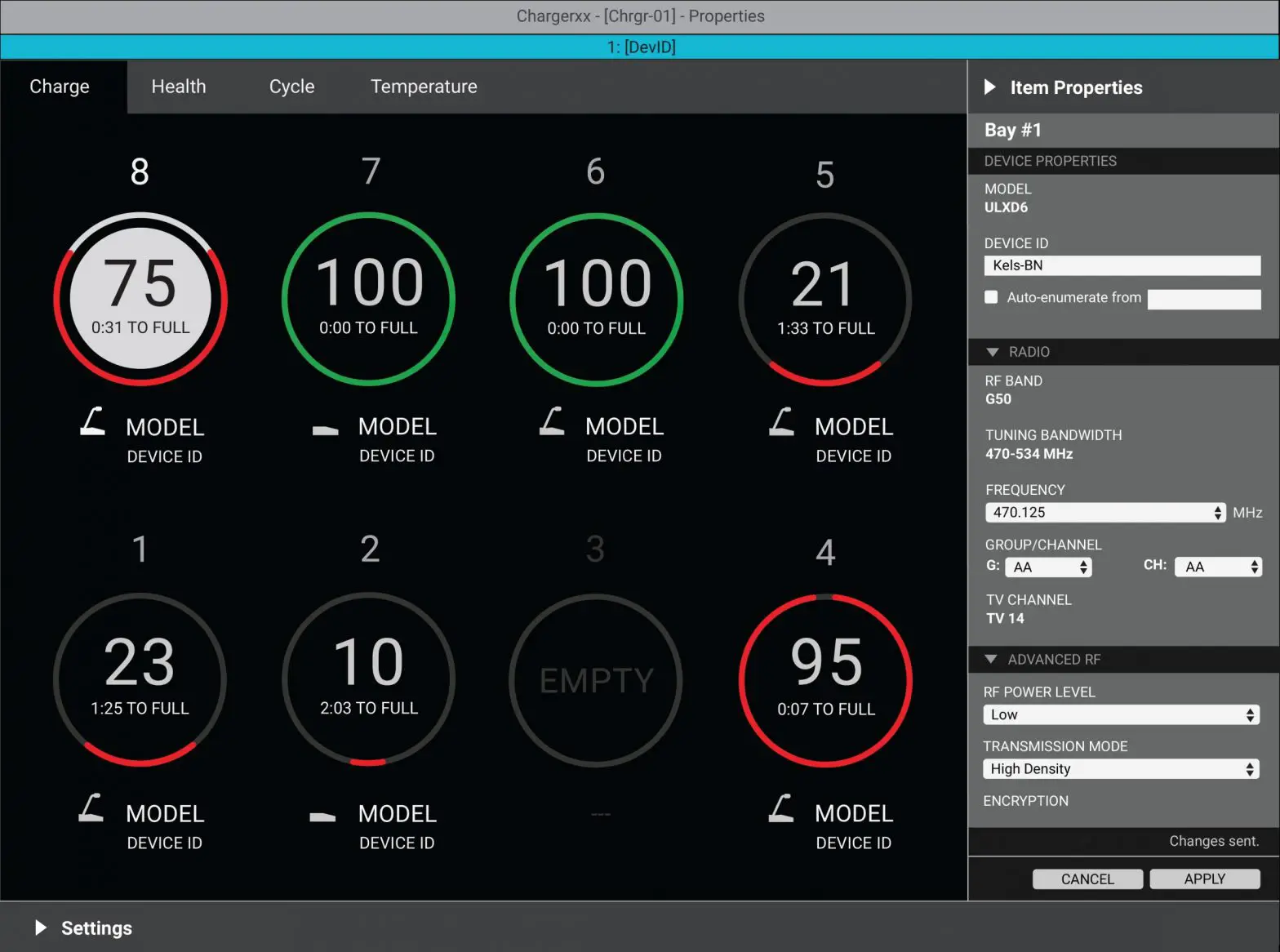
Task: Click the 1: [DevID] device bar
Action: [x=640, y=47]
